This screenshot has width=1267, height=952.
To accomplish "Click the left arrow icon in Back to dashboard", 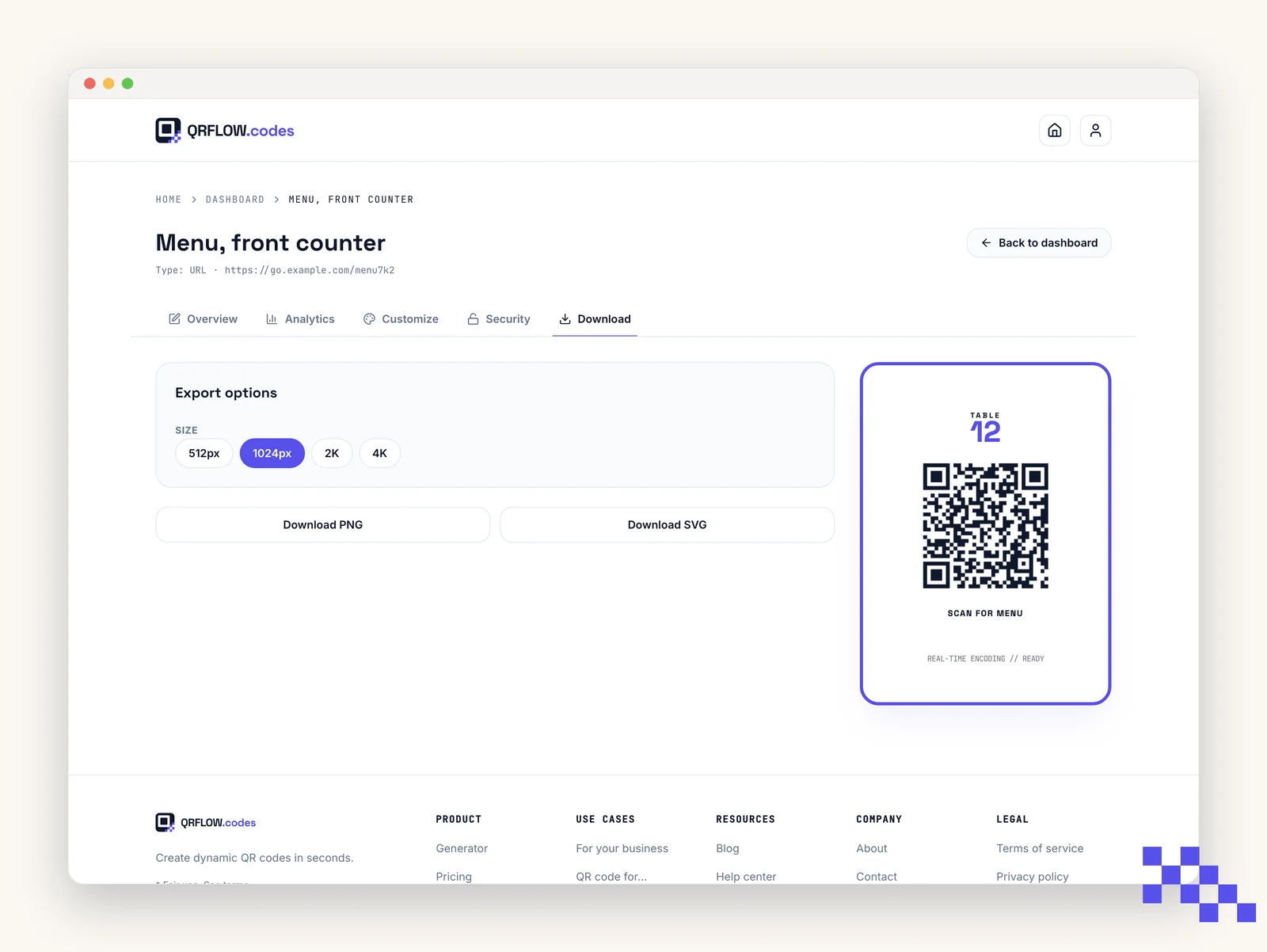I will tap(986, 243).
